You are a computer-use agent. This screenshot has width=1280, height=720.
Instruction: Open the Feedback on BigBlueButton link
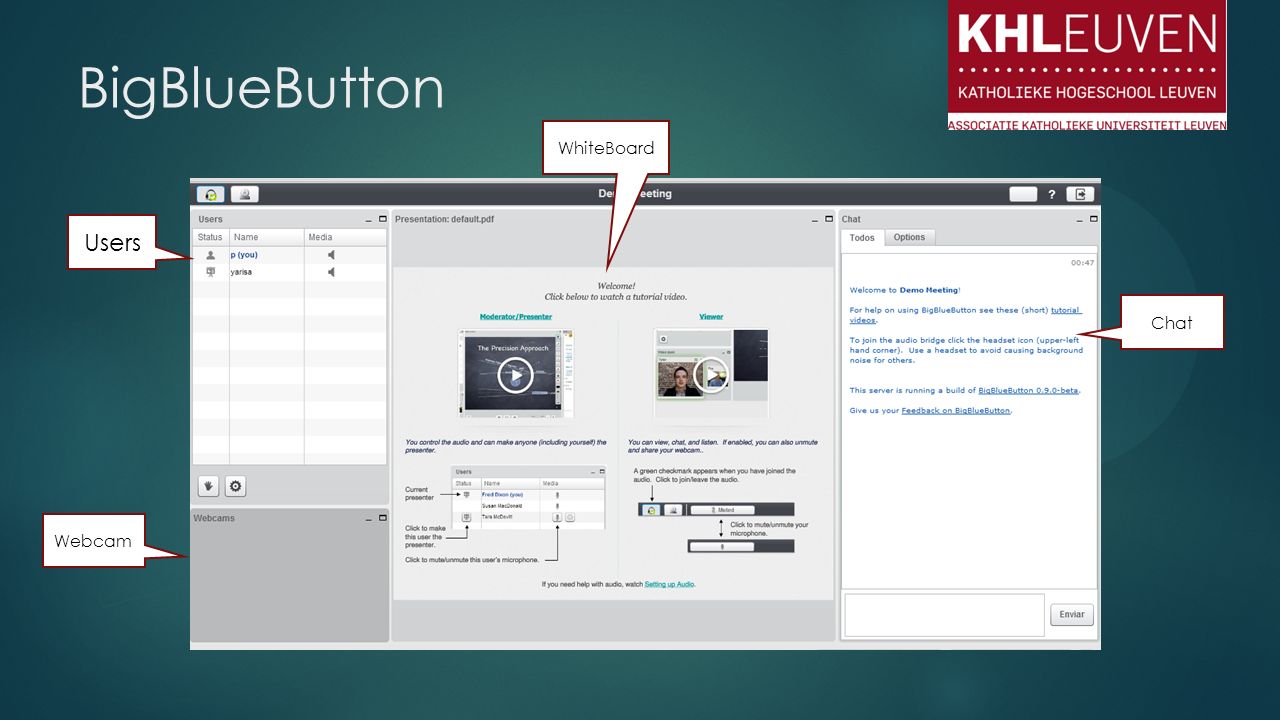[x=956, y=410]
